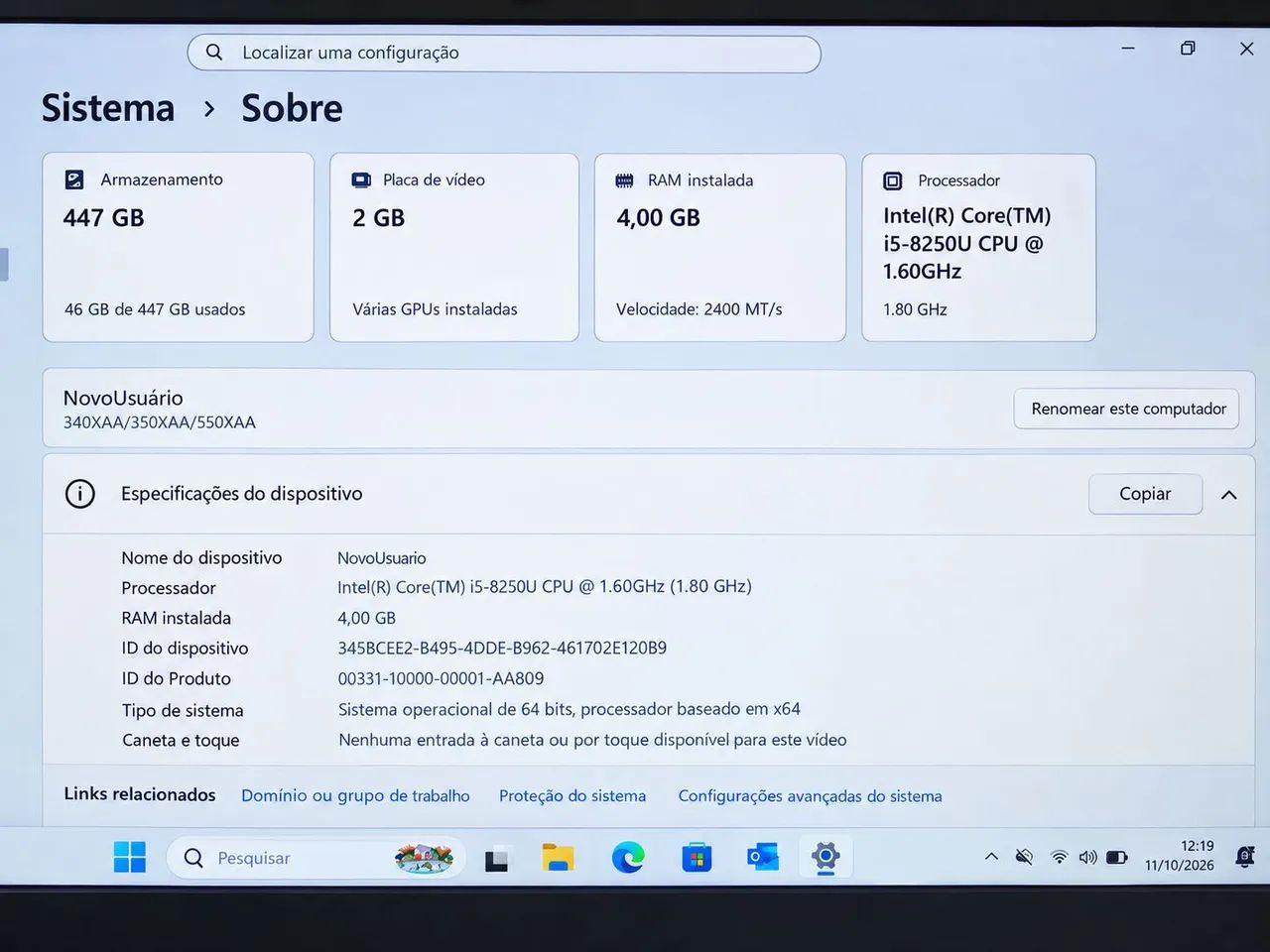This screenshot has width=1270, height=952.
Task: Click the Caneta e toque value text
Action: point(592,740)
